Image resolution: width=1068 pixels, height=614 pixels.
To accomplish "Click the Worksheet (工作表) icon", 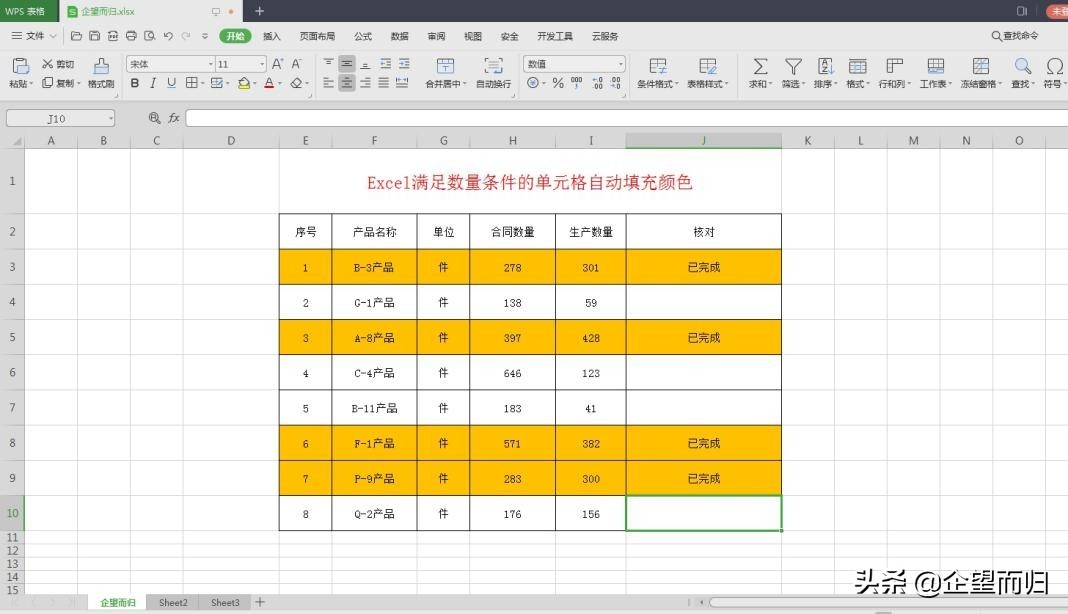I will click(936, 66).
